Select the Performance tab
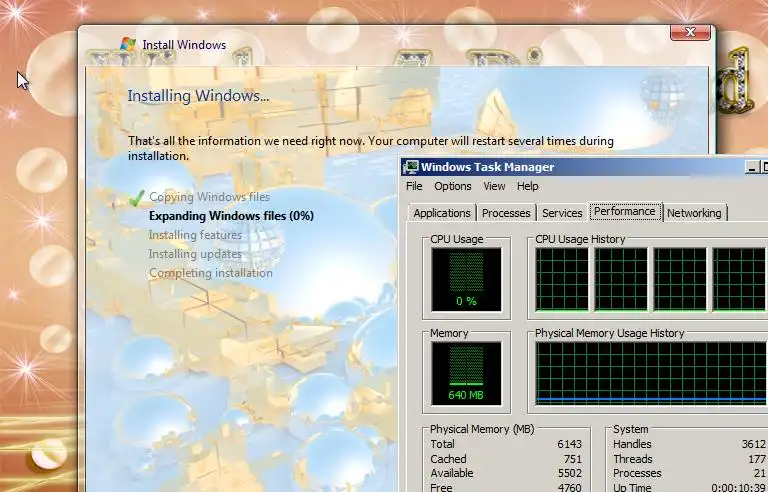768x492 pixels. point(624,211)
